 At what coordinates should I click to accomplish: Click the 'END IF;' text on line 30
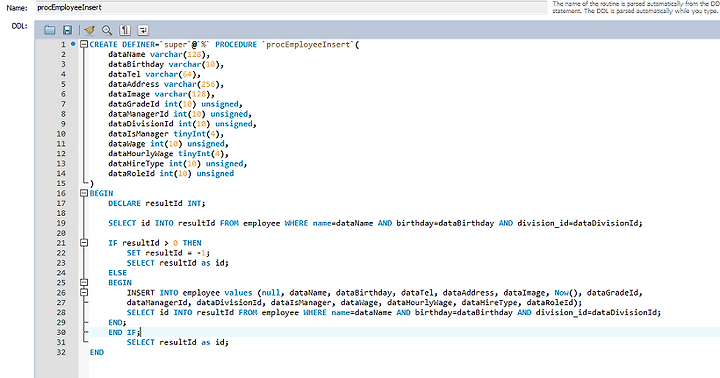click(x=124, y=333)
